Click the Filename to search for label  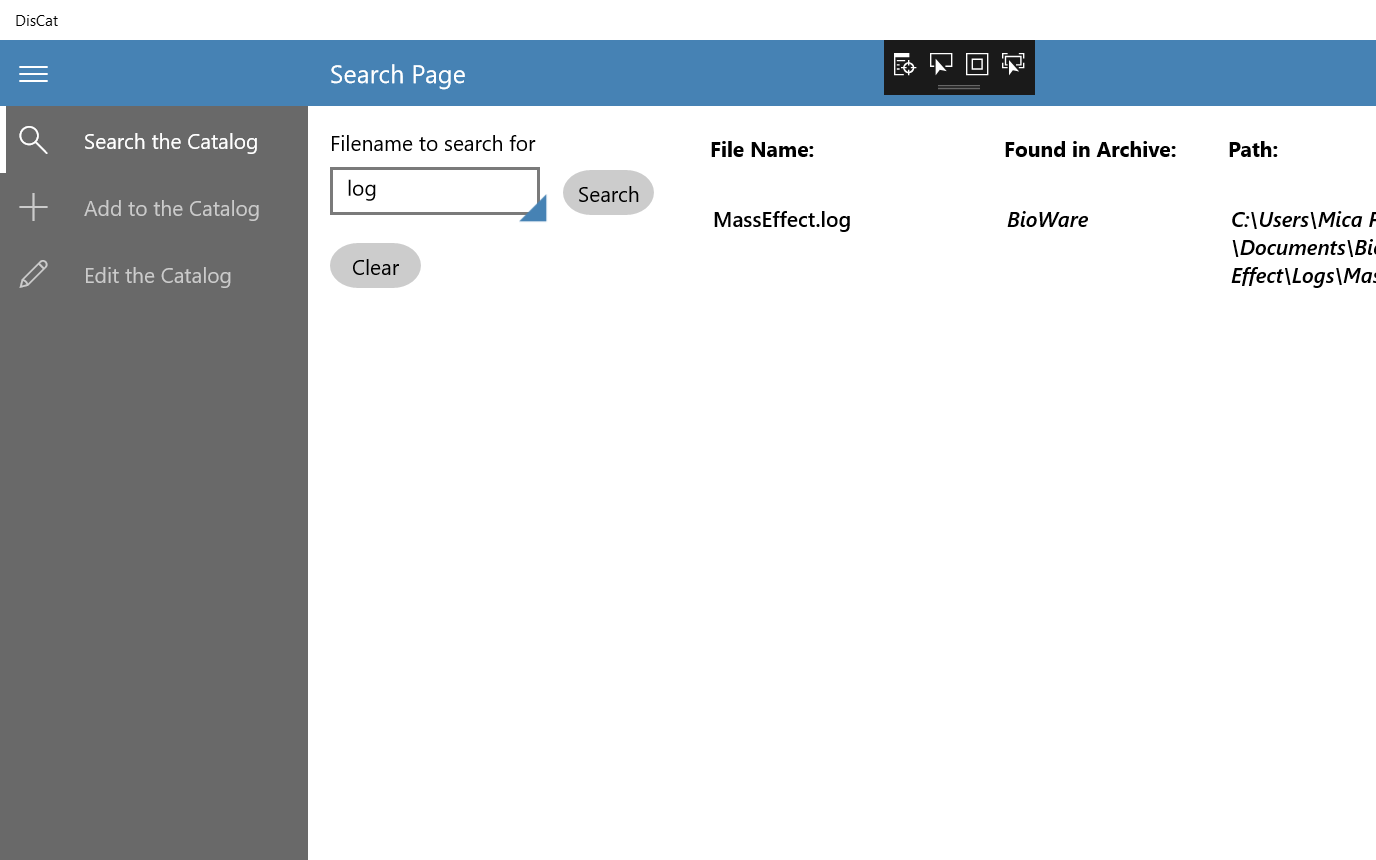pos(433,143)
